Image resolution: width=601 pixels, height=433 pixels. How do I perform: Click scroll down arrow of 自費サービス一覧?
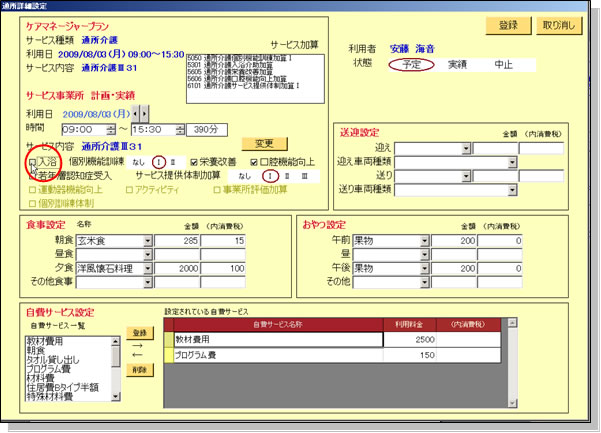[116, 397]
